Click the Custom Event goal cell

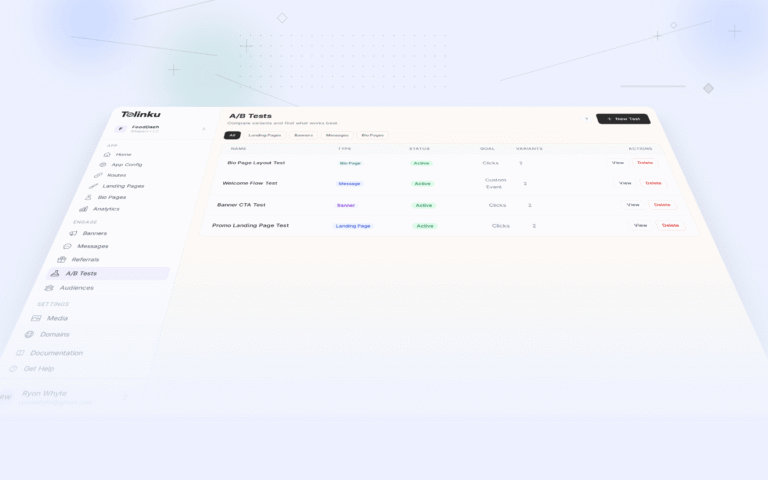[x=495, y=184]
